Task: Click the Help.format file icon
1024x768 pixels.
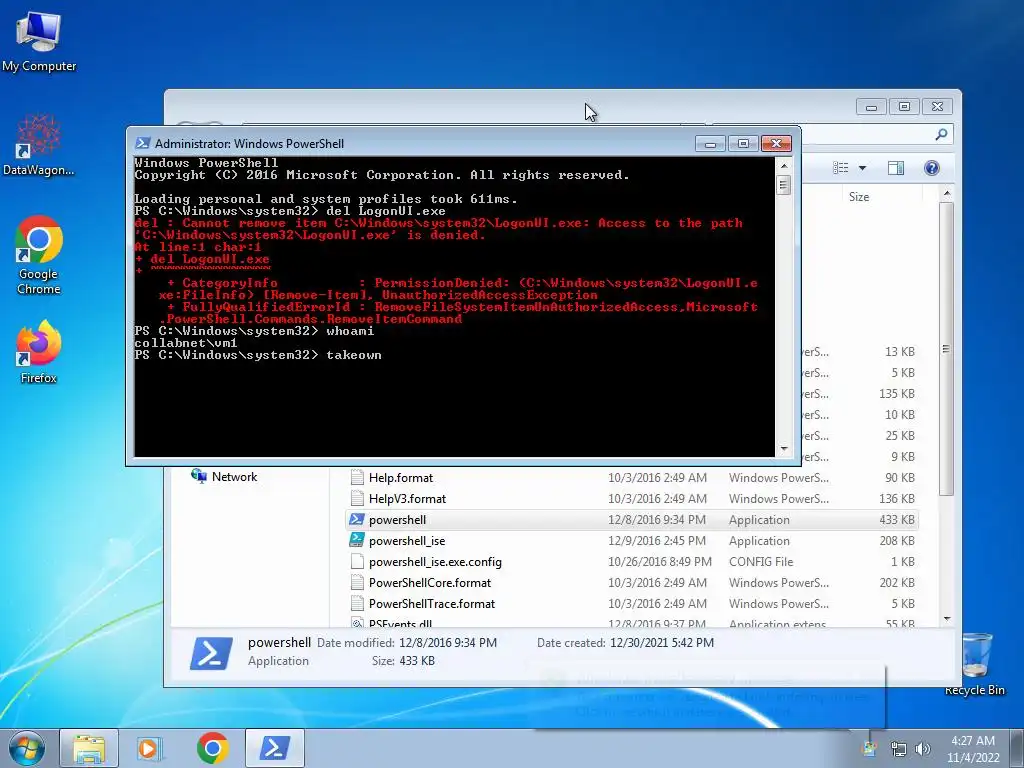Action: 357,477
